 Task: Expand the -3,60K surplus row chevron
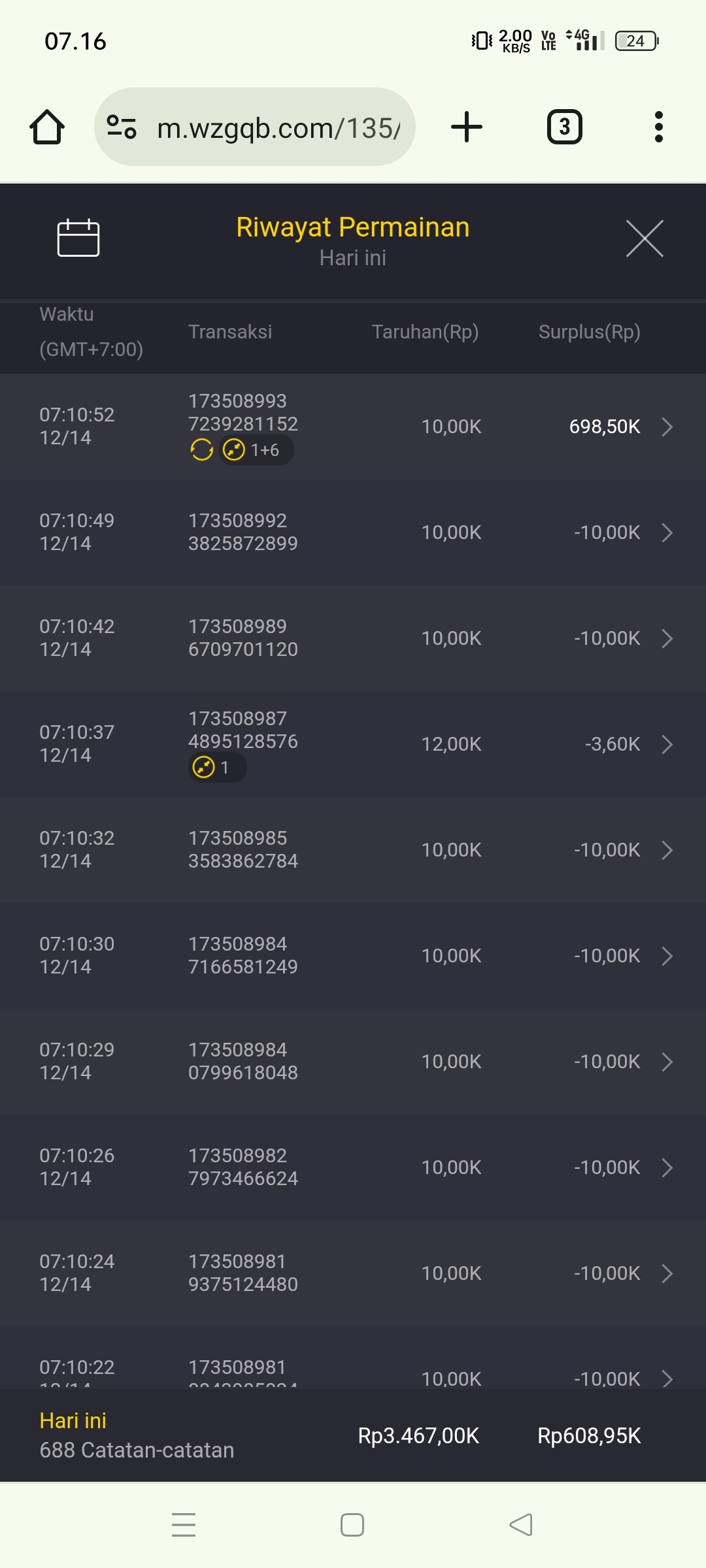point(667,744)
